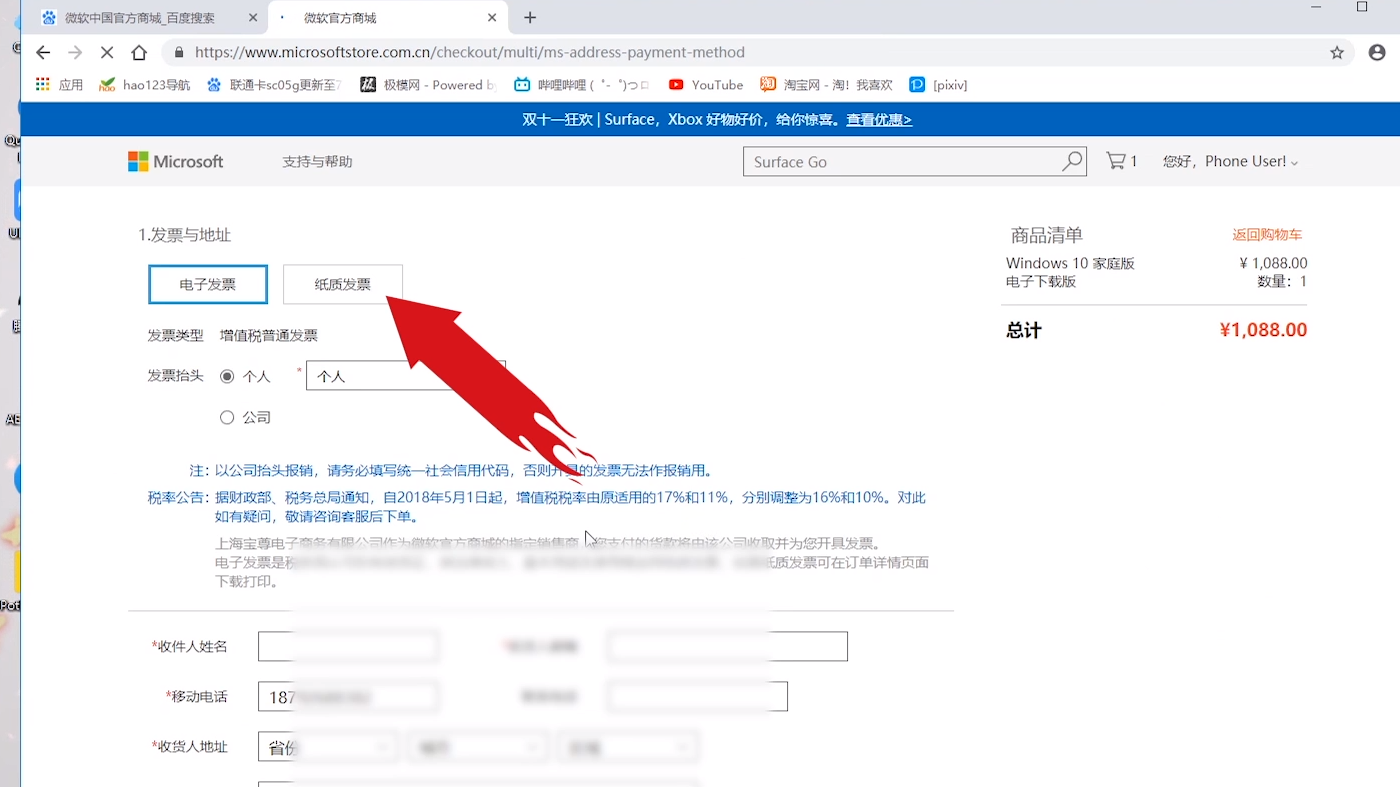Viewport: 1400px width, 787px height.
Task: Click the 增值税普通发票 text
Action: coord(269,336)
